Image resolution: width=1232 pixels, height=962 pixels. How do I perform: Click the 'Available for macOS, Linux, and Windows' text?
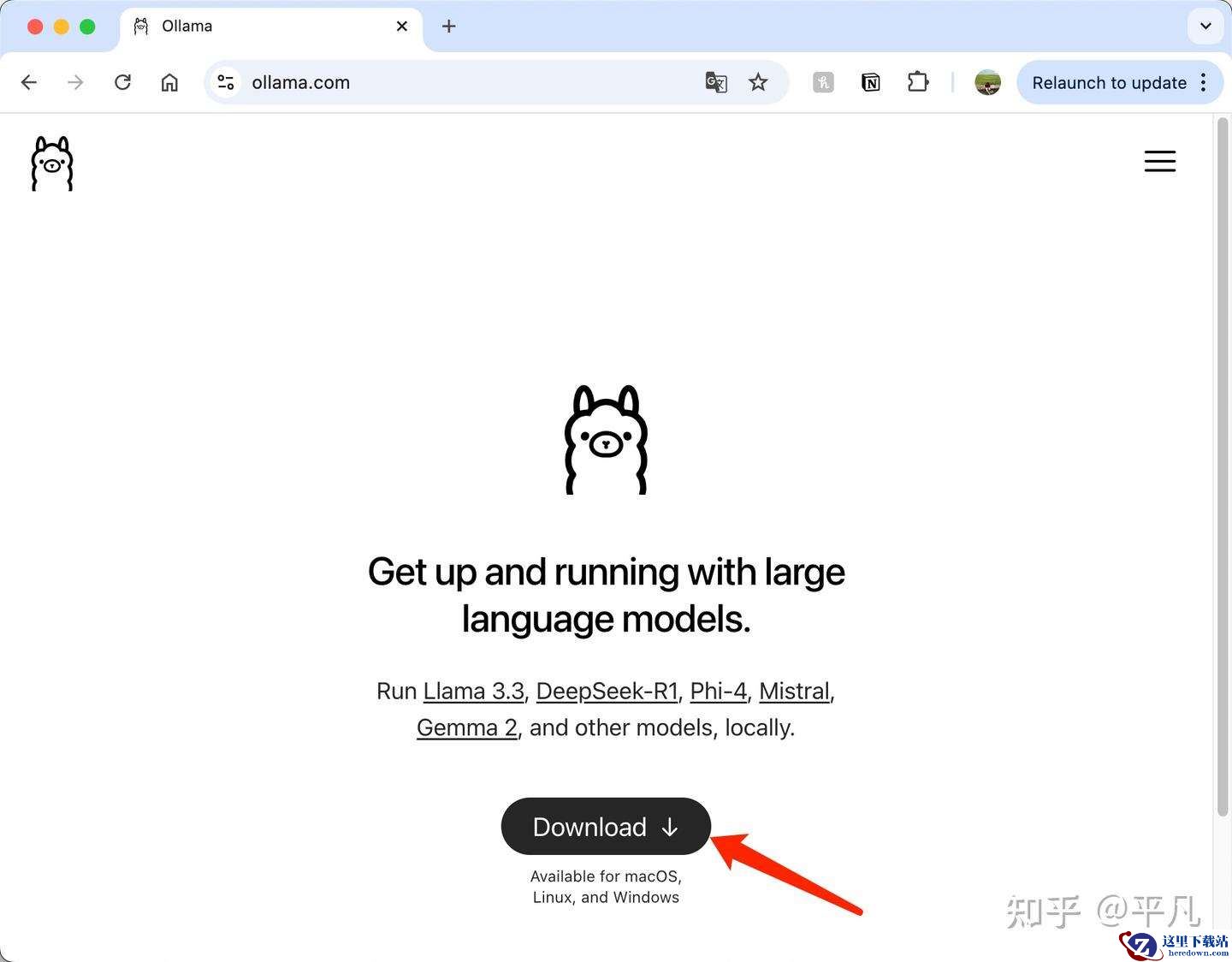tap(606, 887)
